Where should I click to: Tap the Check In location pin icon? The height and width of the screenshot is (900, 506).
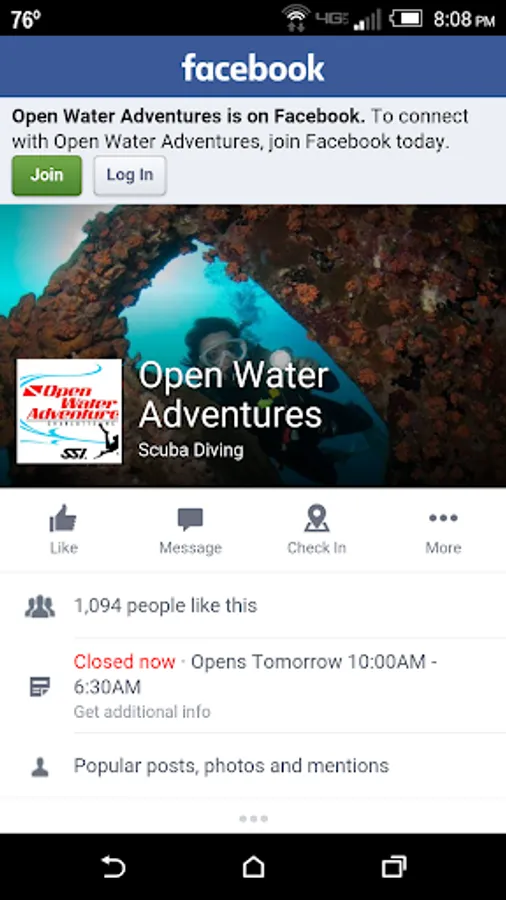(x=316, y=518)
